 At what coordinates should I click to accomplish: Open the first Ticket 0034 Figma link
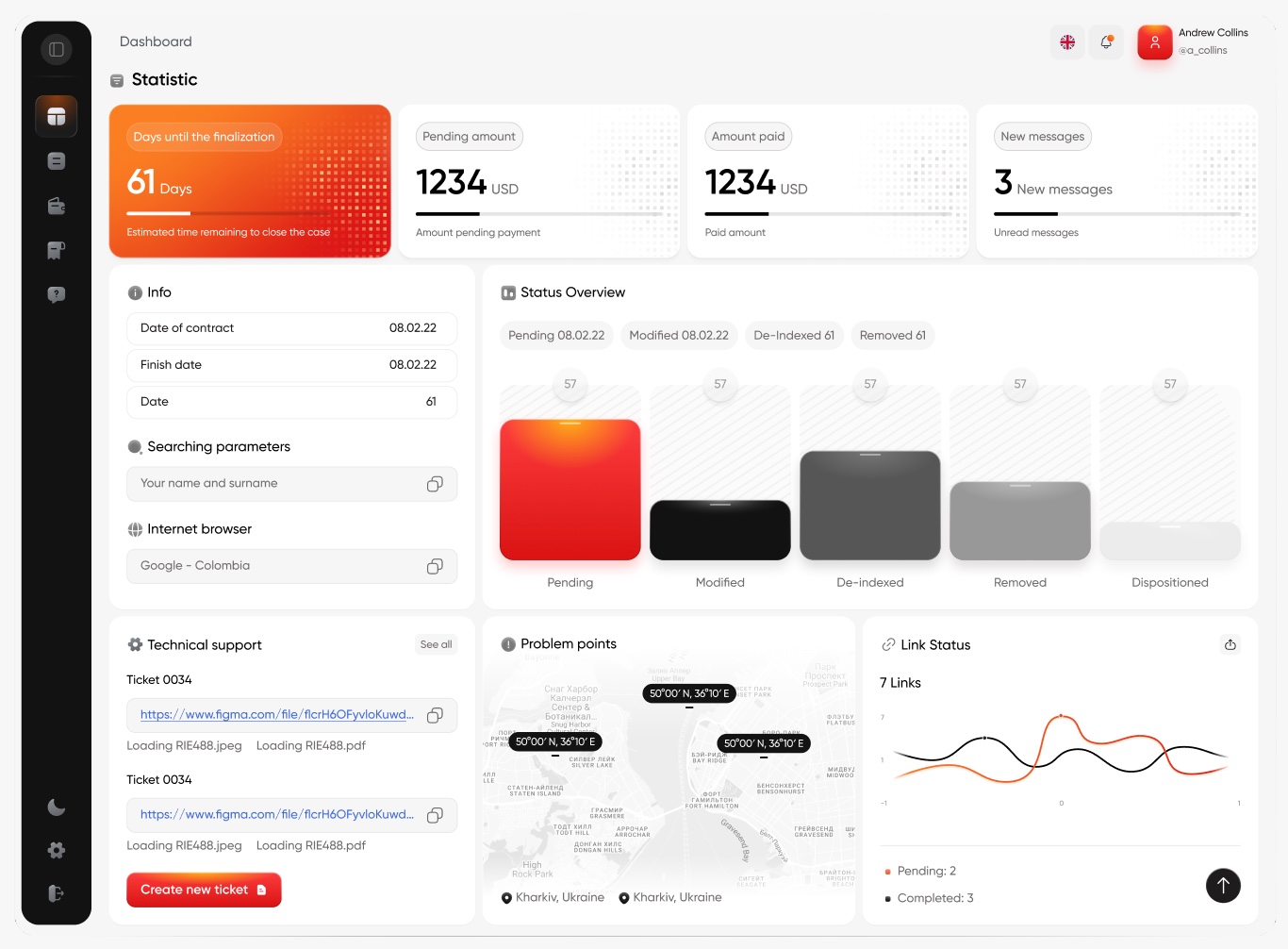pyautogui.click(x=276, y=715)
